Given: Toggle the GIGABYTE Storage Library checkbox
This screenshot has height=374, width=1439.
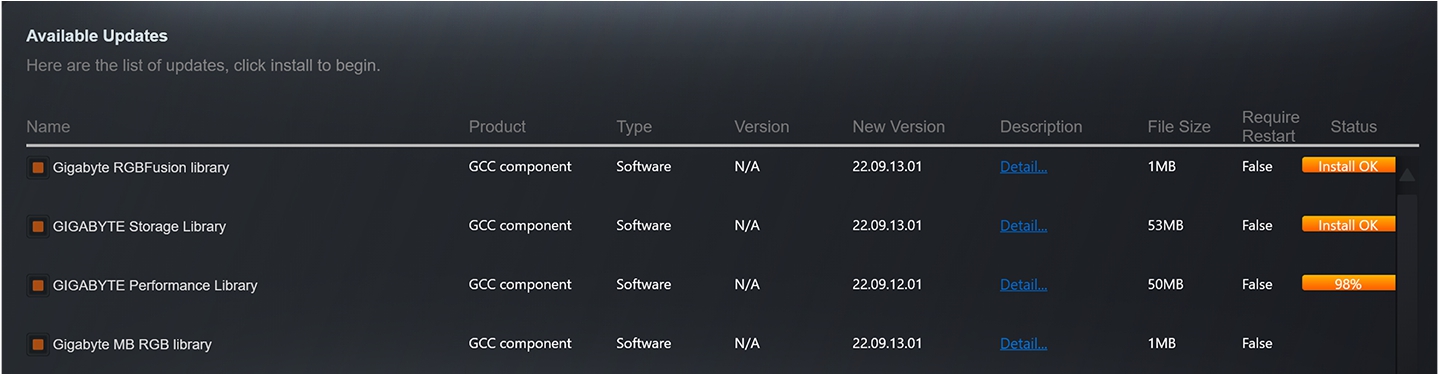Looking at the screenshot, I should 38,227.
